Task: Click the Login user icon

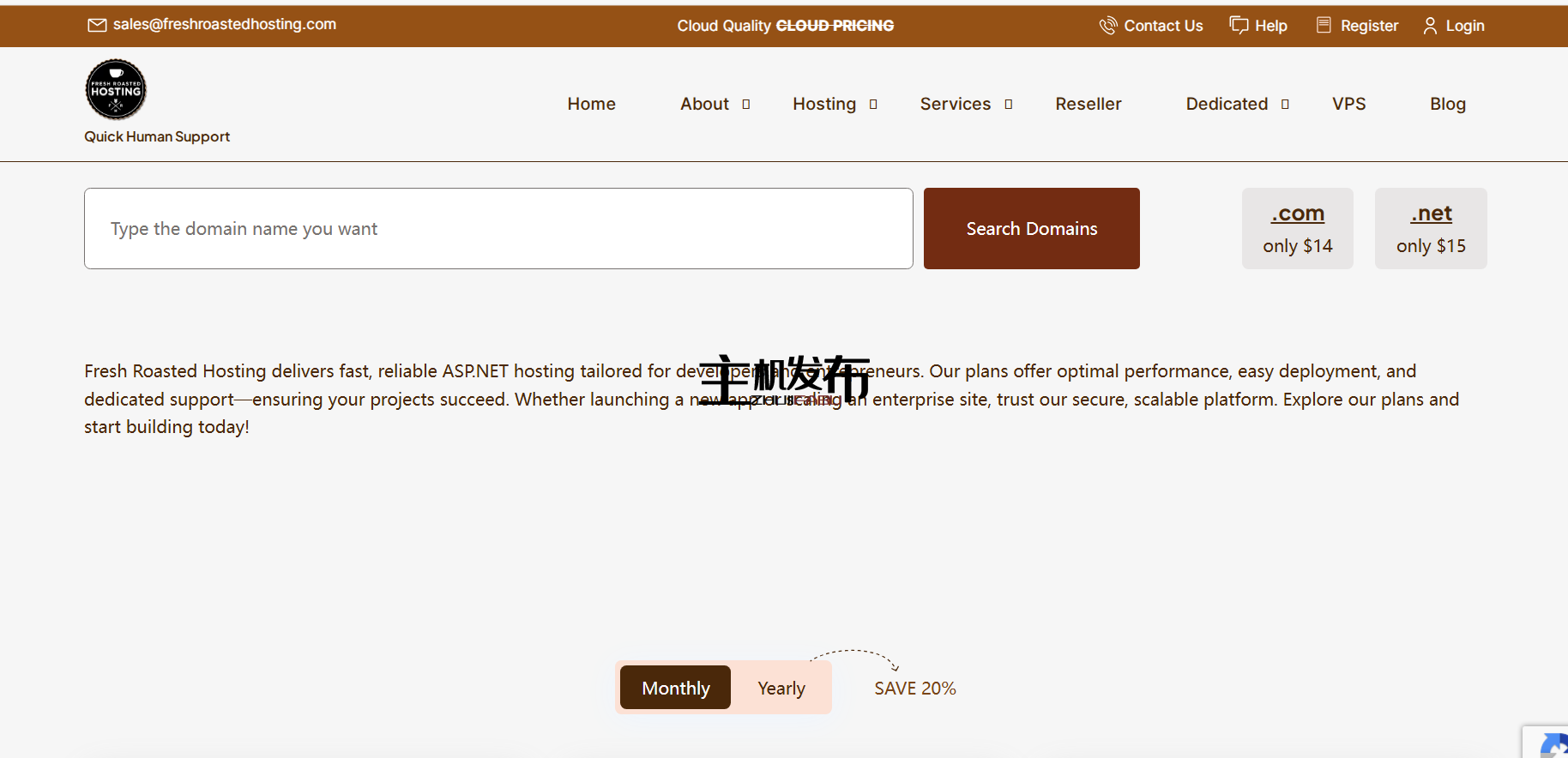Action: pyautogui.click(x=1430, y=26)
